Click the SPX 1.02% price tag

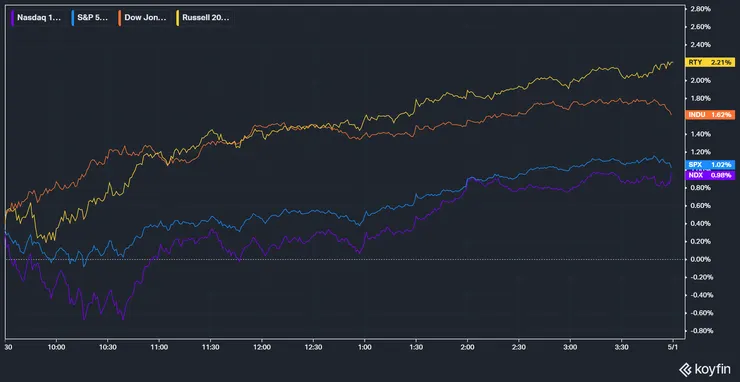pos(711,164)
